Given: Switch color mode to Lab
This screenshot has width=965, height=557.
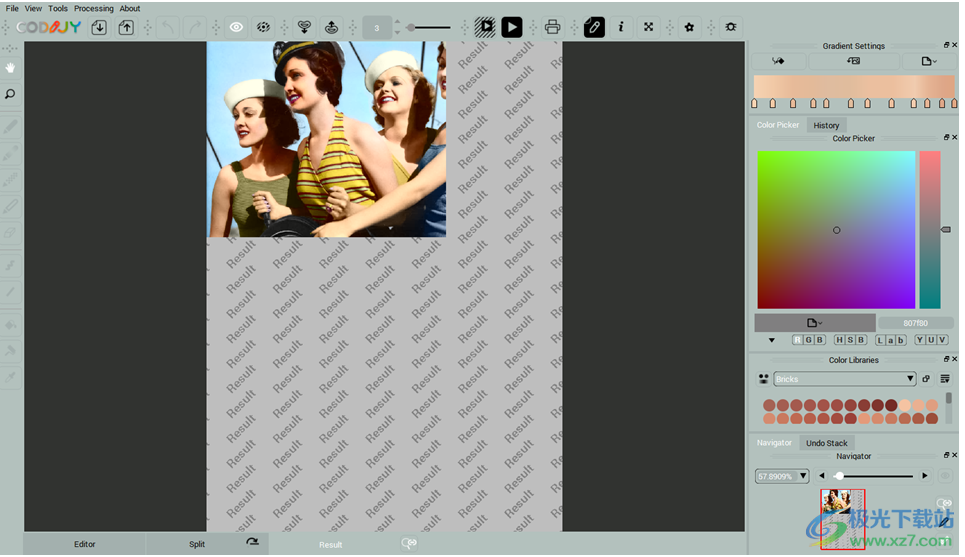Looking at the screenshot, I should (891, 340).
